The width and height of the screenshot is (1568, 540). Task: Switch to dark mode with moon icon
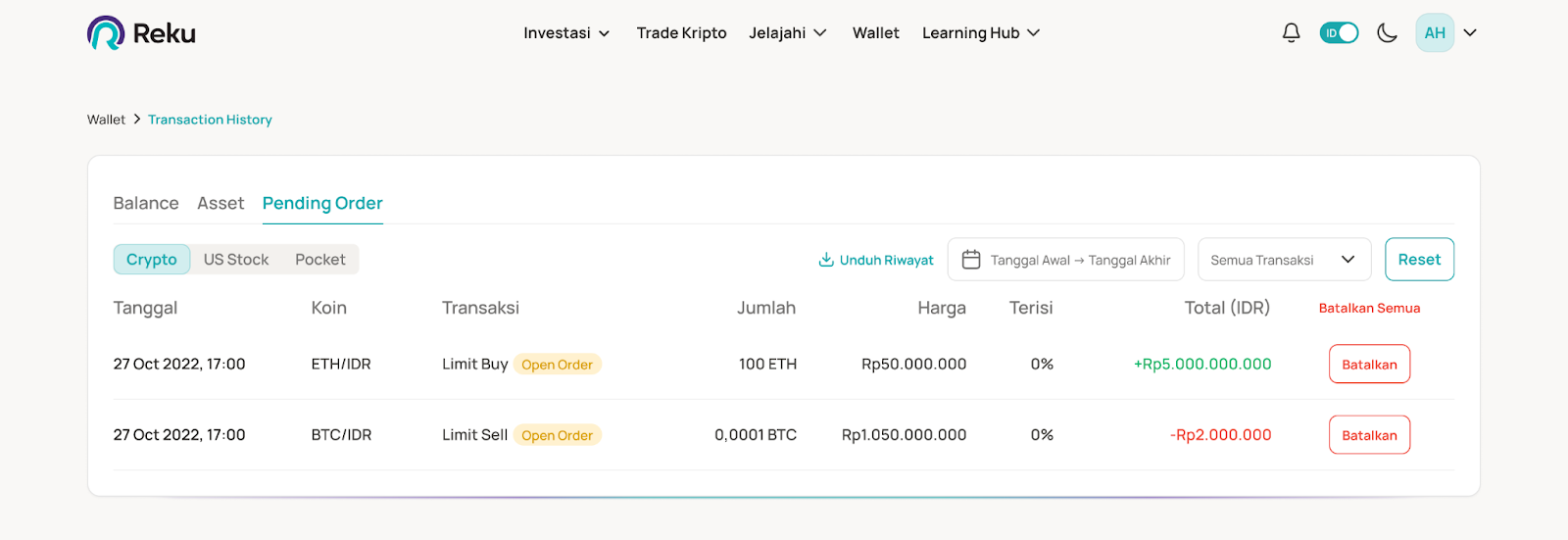tap(1387, 33)
